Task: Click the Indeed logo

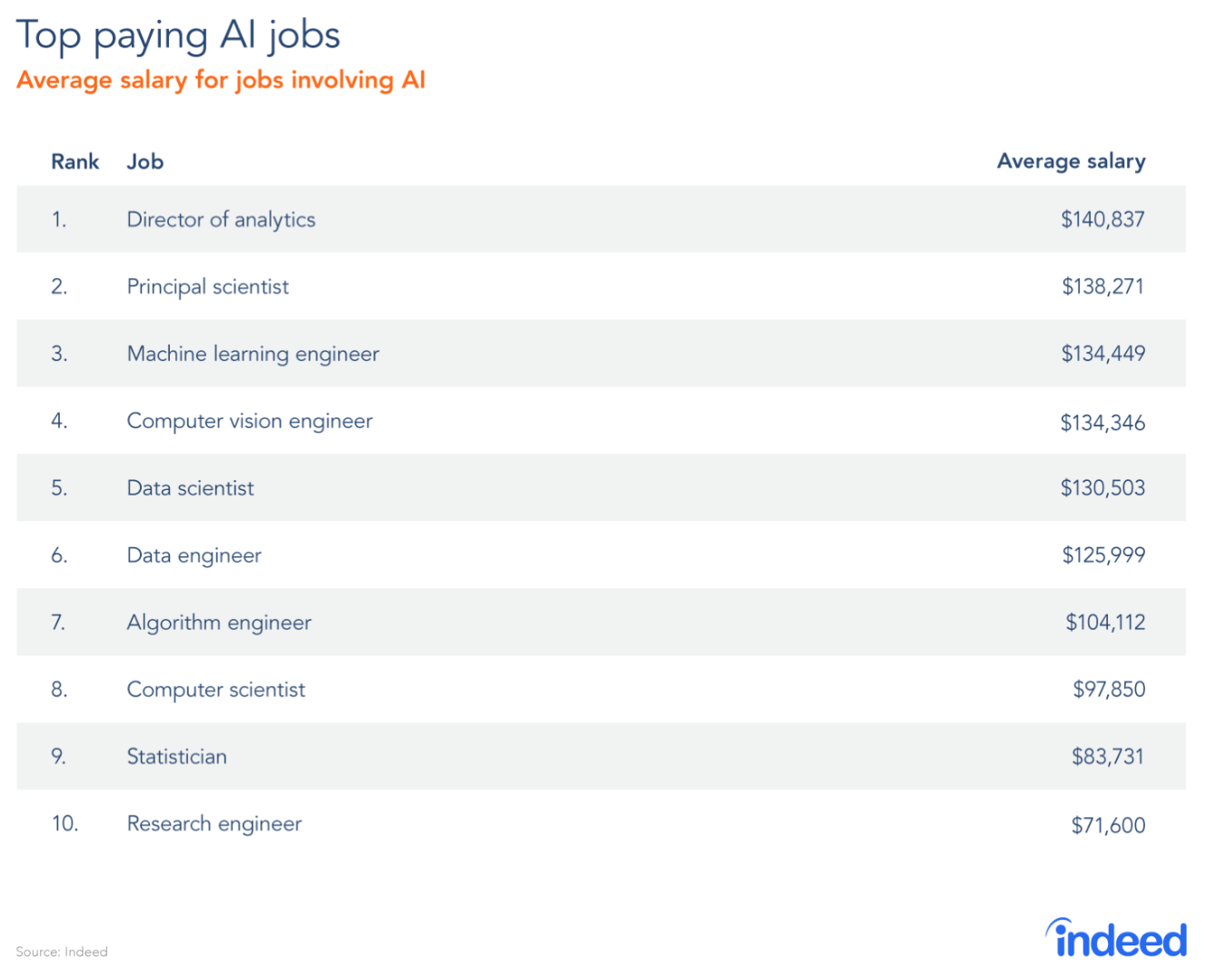Action: point(1117,939)
